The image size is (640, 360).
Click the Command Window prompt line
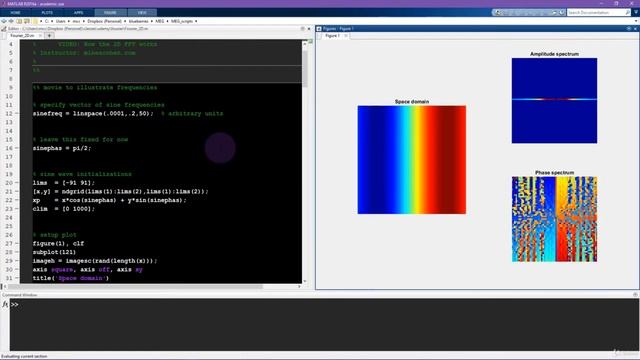[324, 304]
